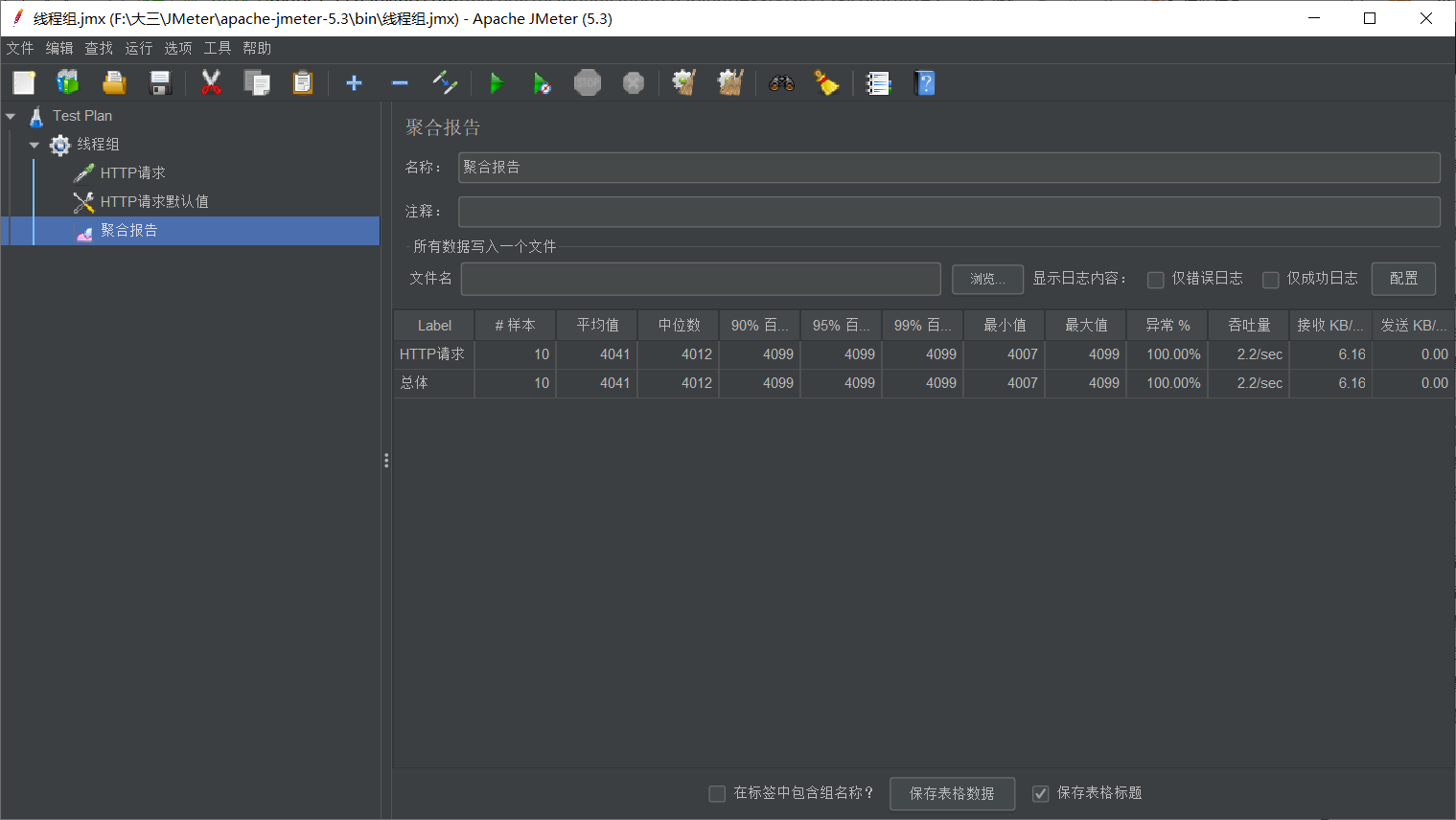Open the Function Helper list icon
This screenshot has width=1456, height=820.
(878, 83)
